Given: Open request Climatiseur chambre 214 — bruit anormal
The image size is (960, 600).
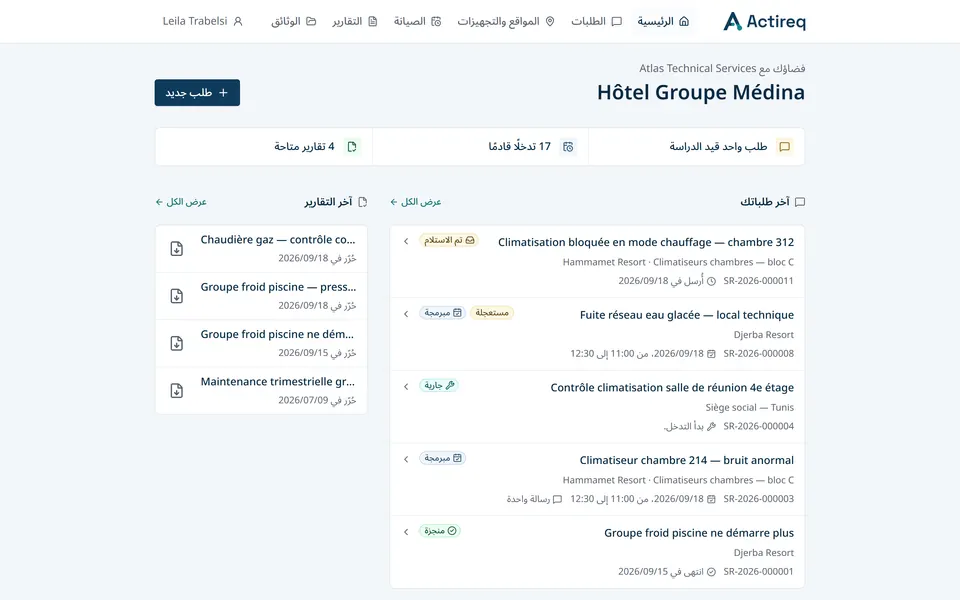Looking at the screenshot, I should (x=686, y=460).
